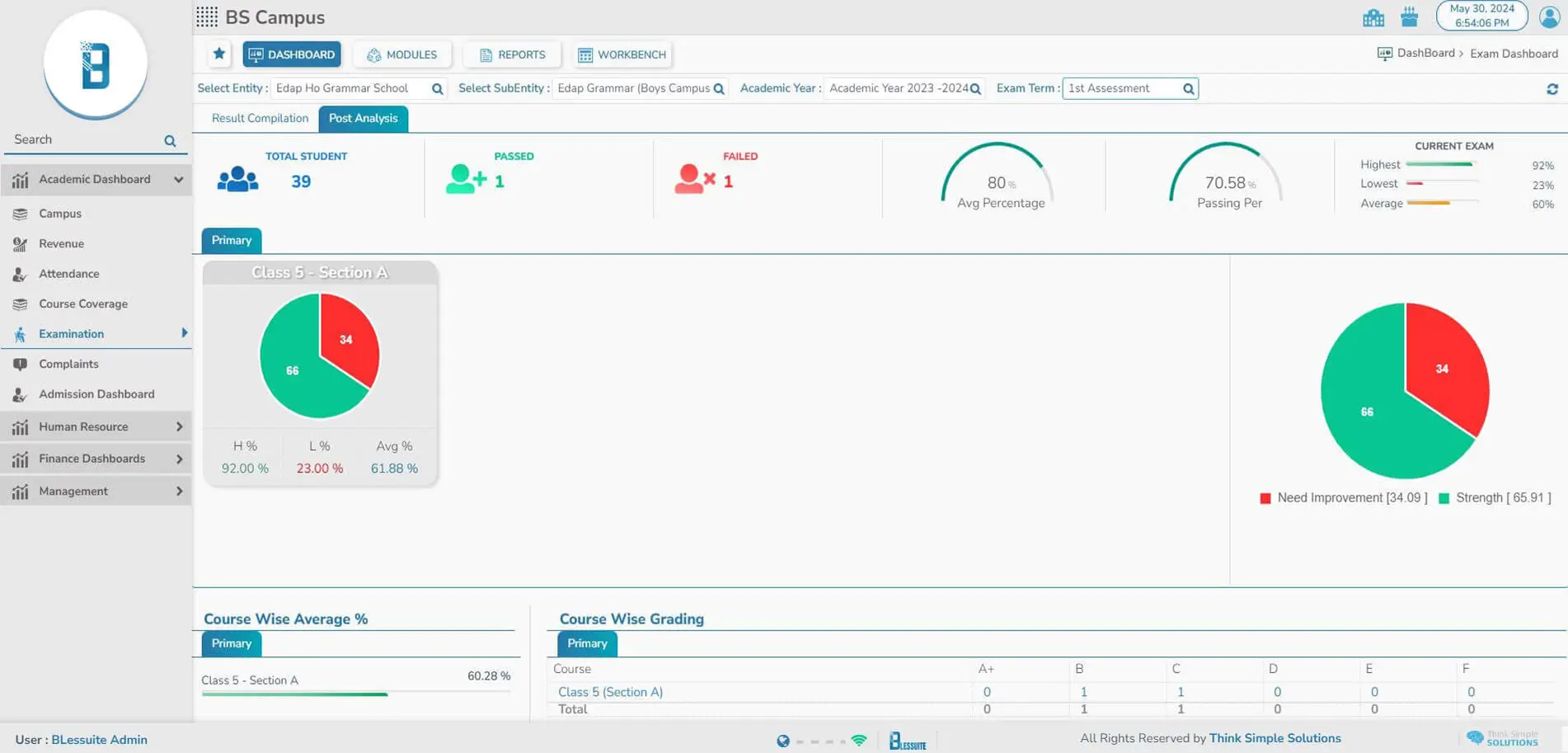
Task: Open the Reports menu tab
Action: click(x=512, y=54)
